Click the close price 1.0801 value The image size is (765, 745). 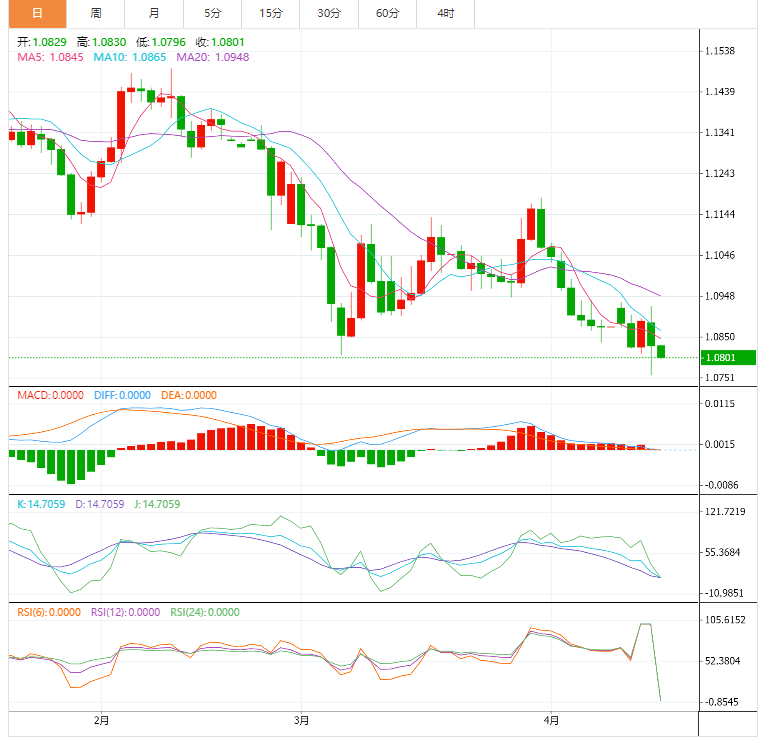click(228, 42)
